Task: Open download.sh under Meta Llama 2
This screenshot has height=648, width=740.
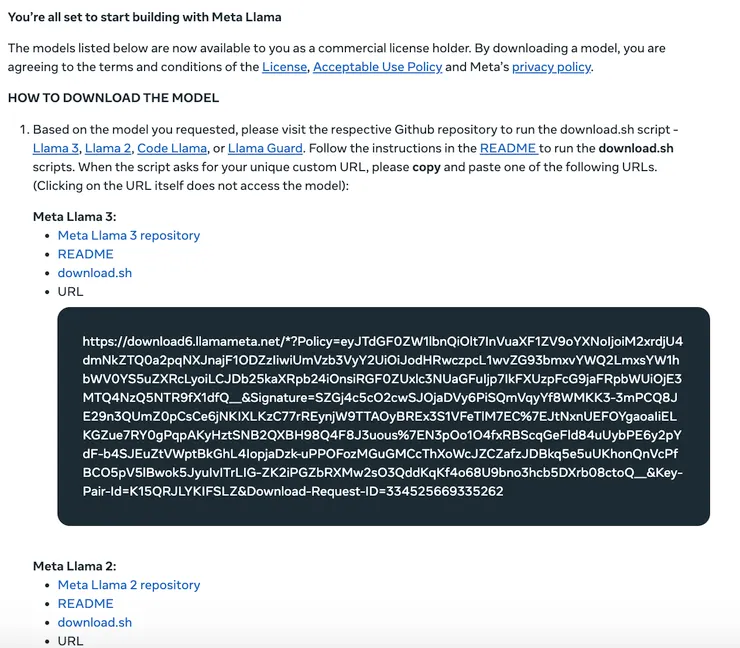Action: pyautogui.click(x=95, y=623)
